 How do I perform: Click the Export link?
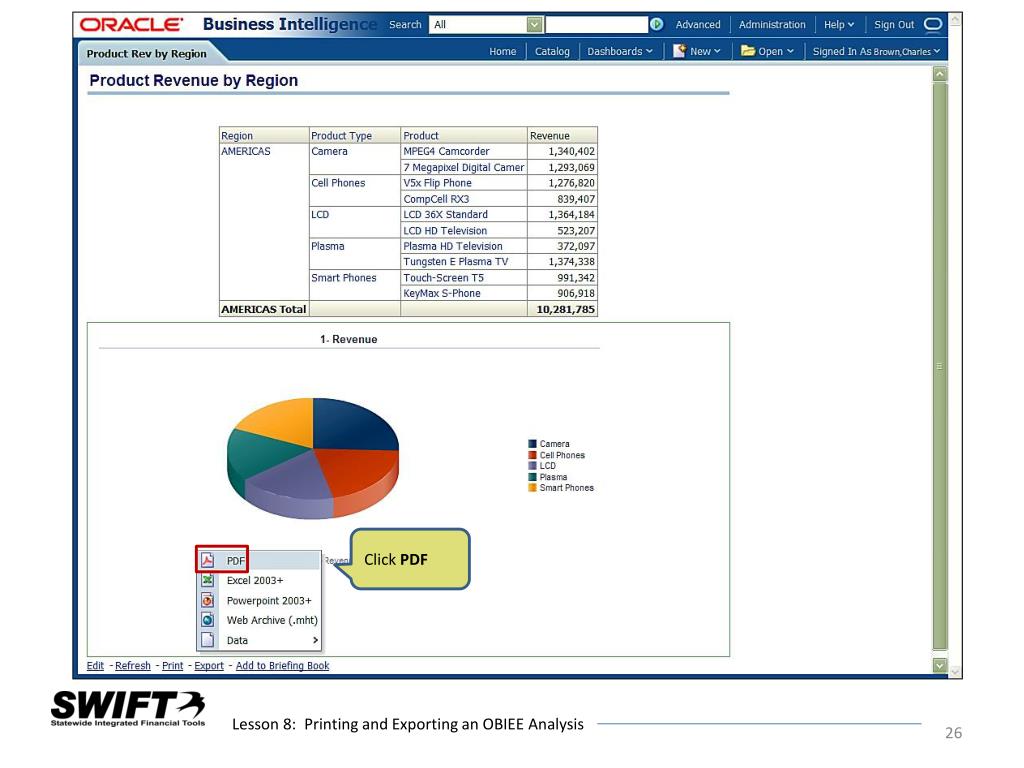tap(209, 665)
